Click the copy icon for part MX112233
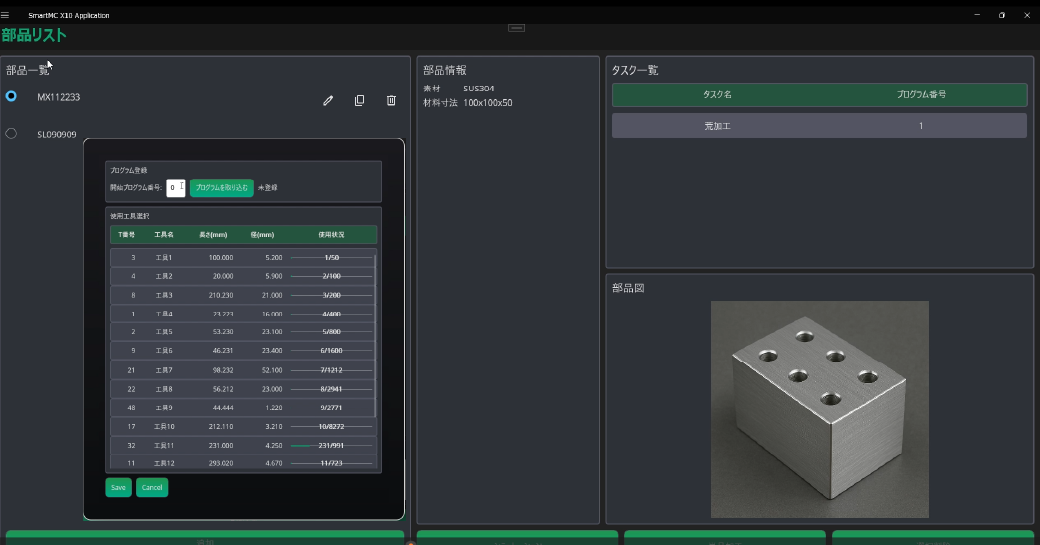Image resolution: width=1040 pixels, height=545 pixels. pyautogui.click(x=359, y=101)
